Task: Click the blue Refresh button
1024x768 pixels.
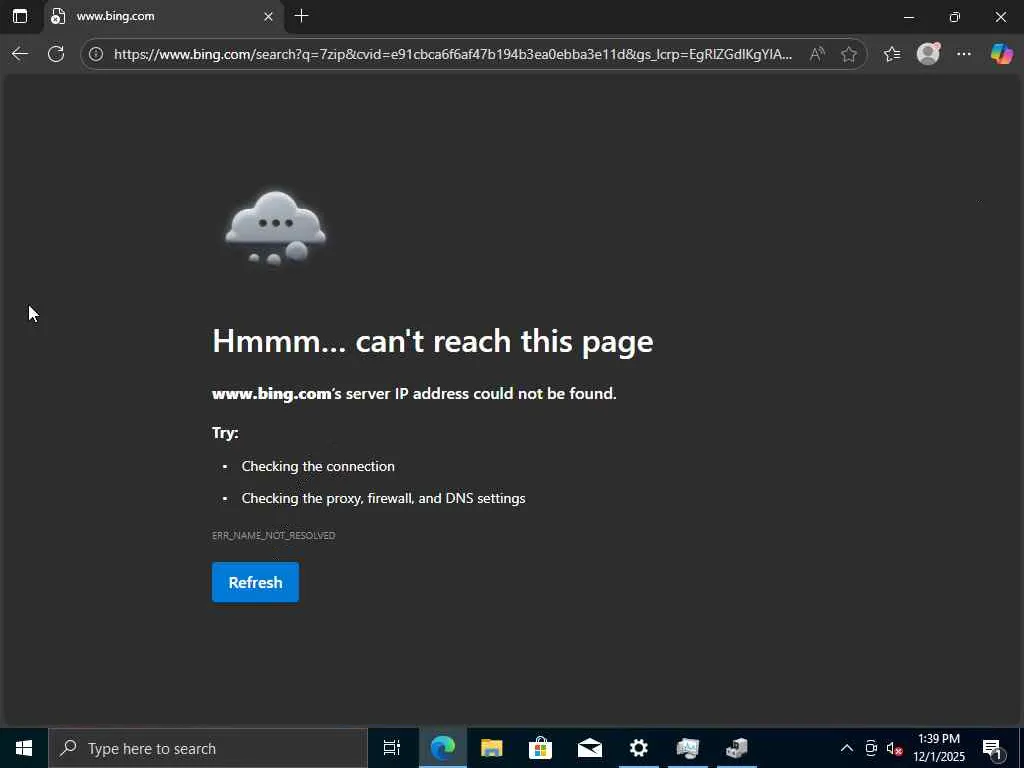Action: click(255, 582)
